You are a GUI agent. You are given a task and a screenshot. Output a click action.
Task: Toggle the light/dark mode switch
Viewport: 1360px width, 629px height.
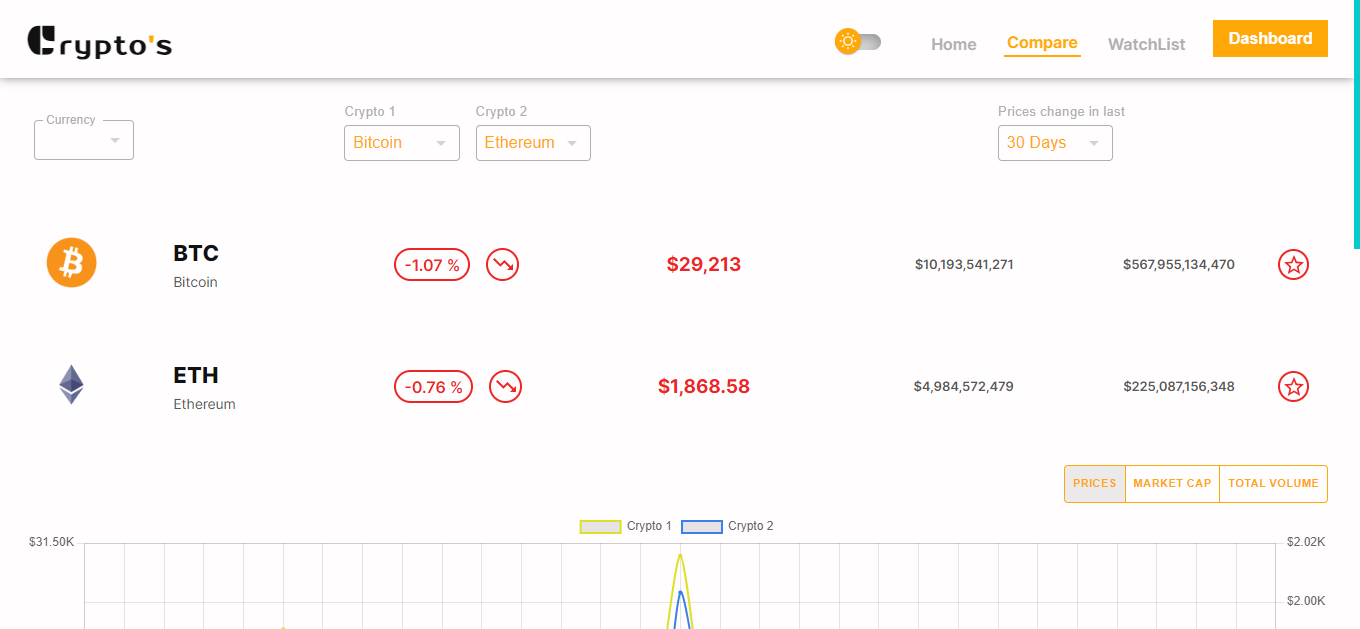[x=866, y=42]
